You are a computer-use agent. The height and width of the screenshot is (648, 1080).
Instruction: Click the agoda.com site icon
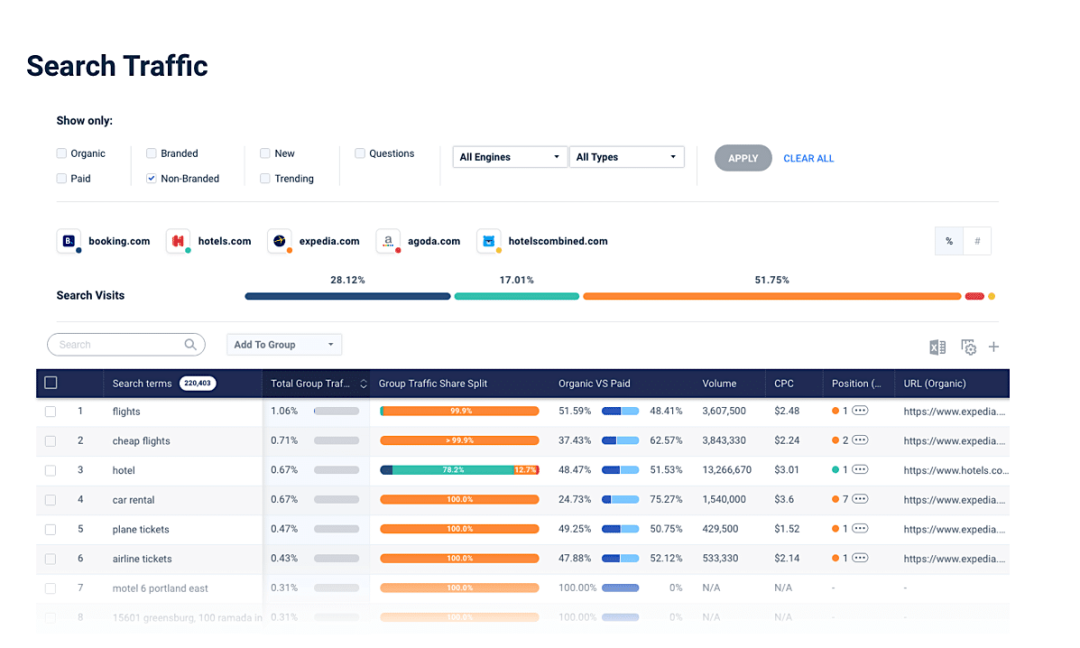point(388,241)
